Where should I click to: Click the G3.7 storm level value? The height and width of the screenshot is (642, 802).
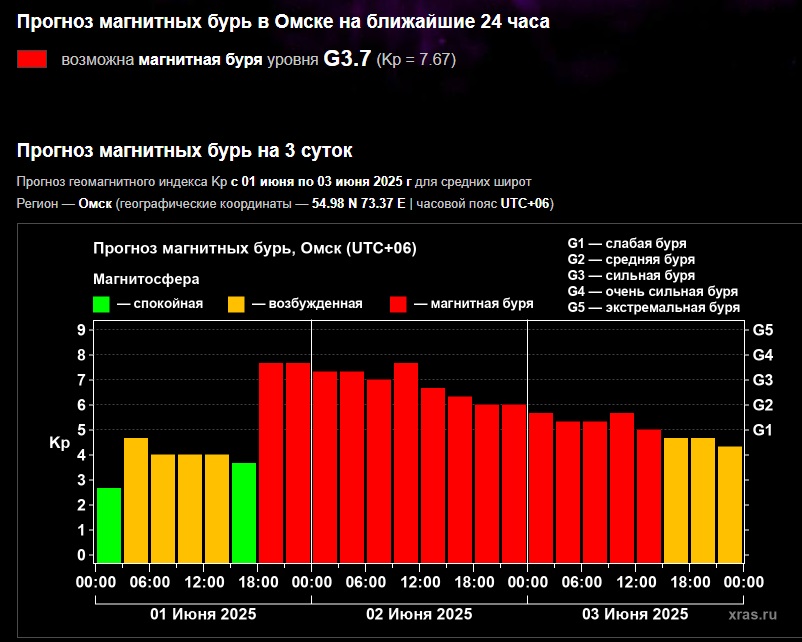(x=347, y=59)
